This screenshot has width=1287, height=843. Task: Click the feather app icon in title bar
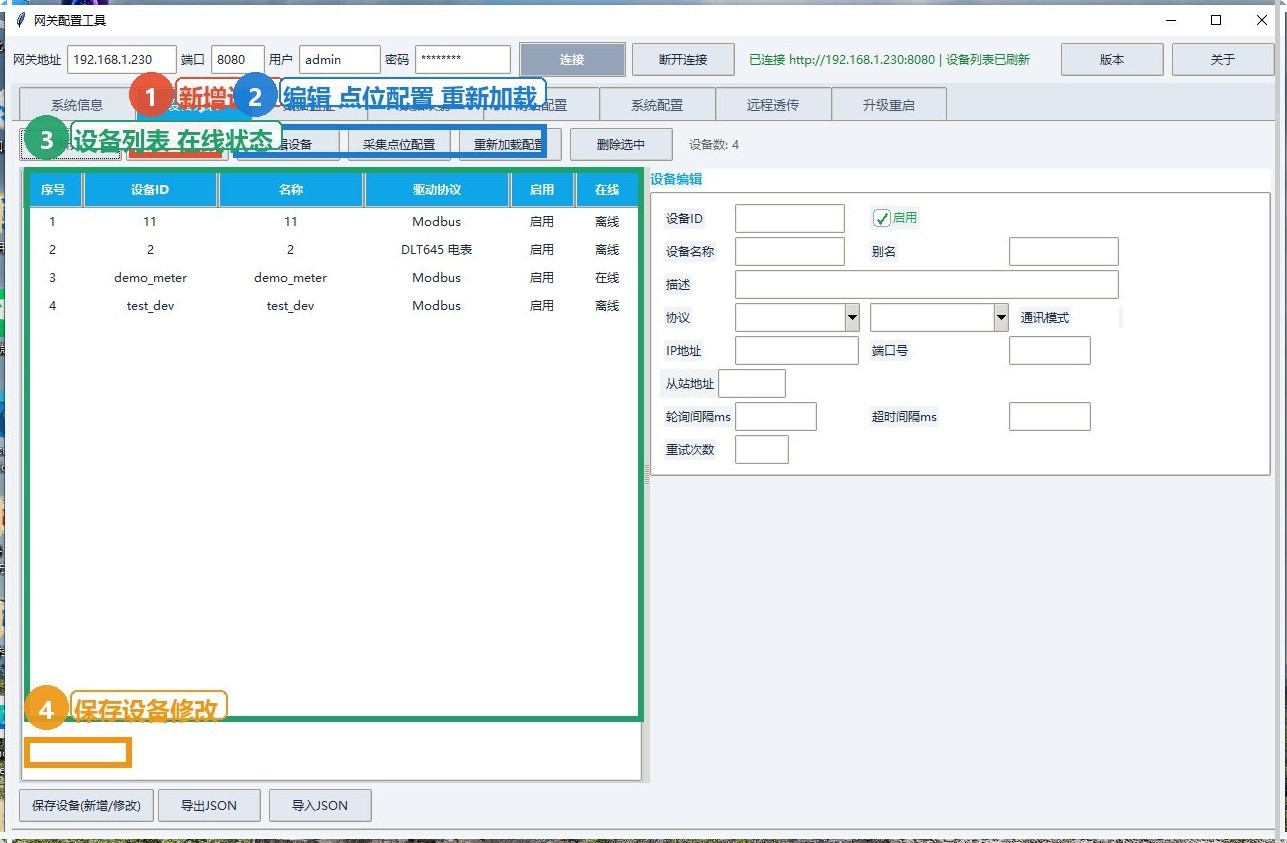[20, 20]
